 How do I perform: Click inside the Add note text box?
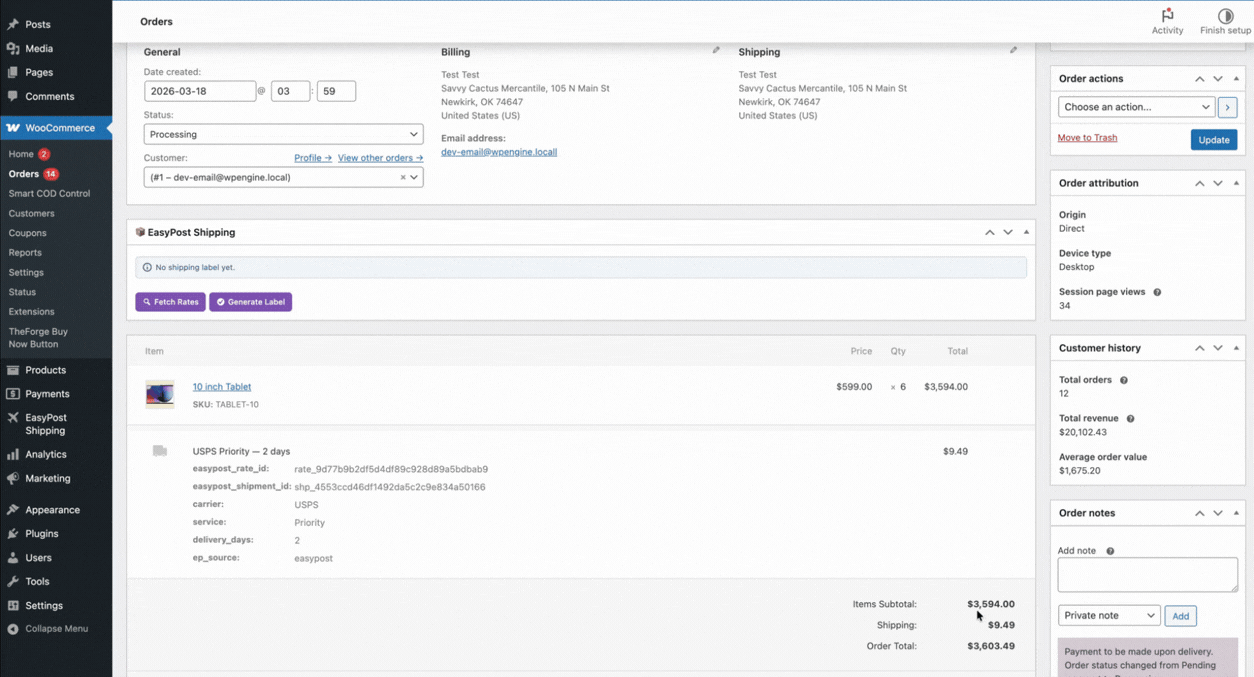tap(1146, 574)
